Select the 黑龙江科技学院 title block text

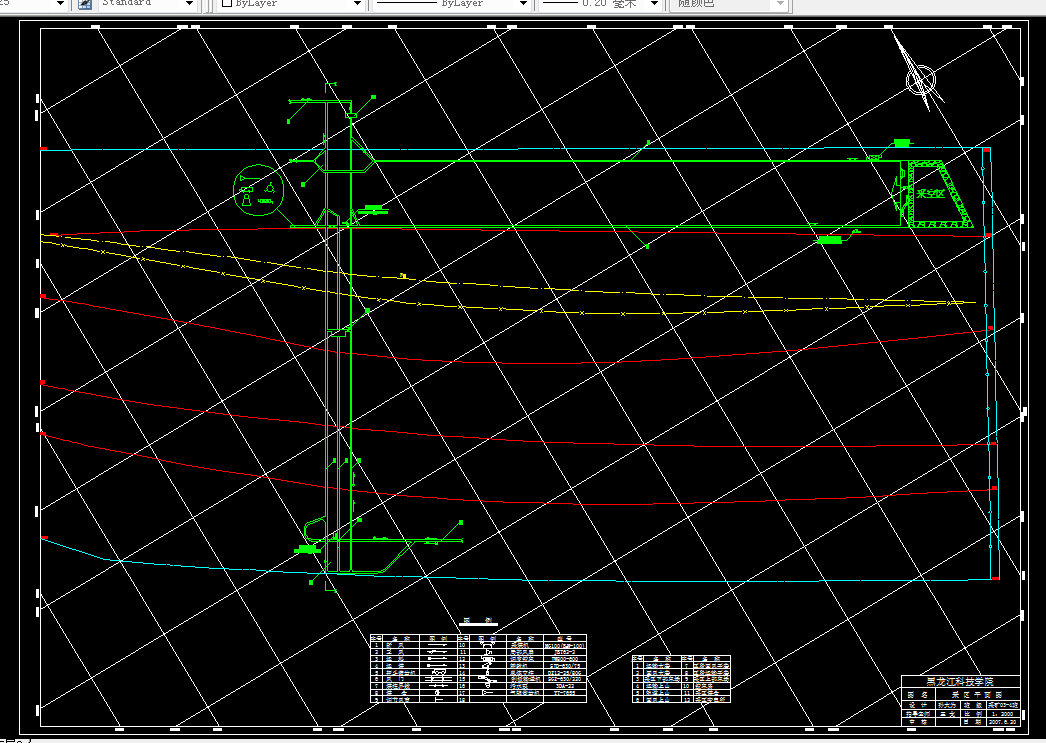tap(960, 682)
